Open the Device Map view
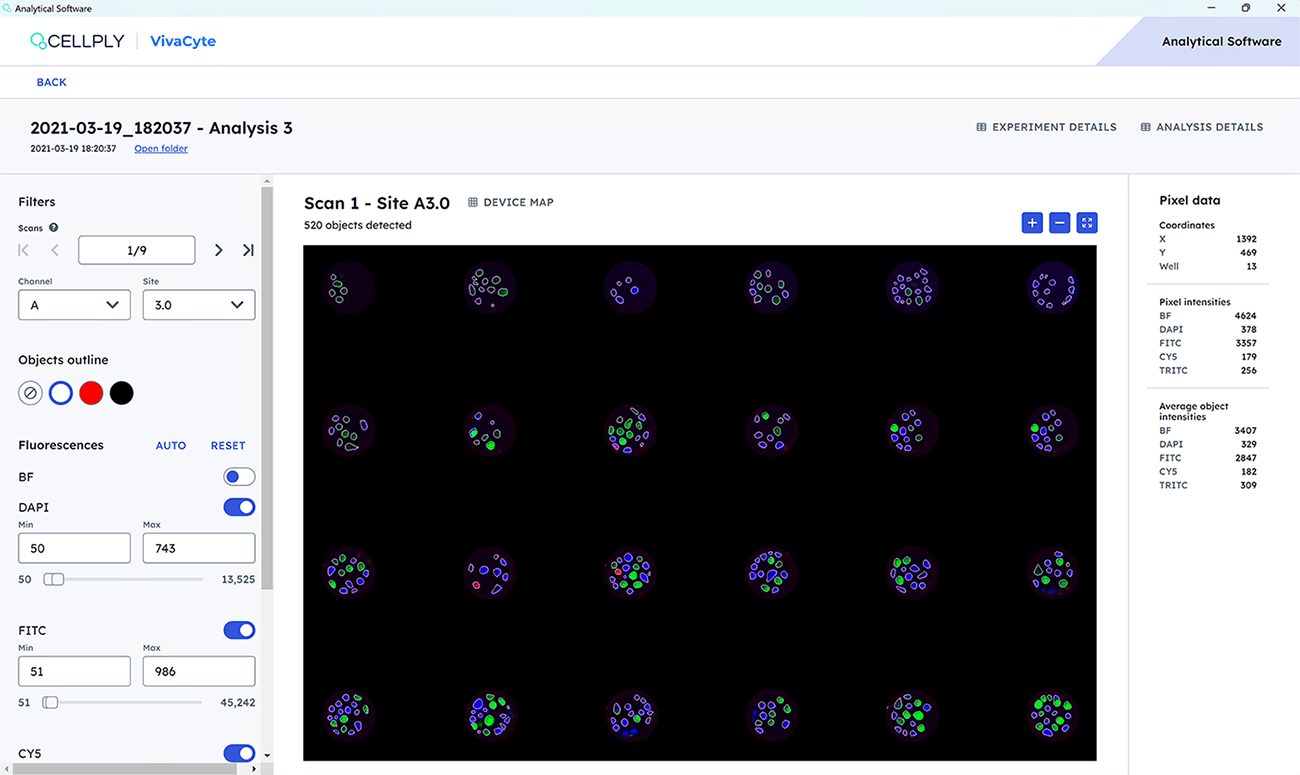 [x=510, y=201]
